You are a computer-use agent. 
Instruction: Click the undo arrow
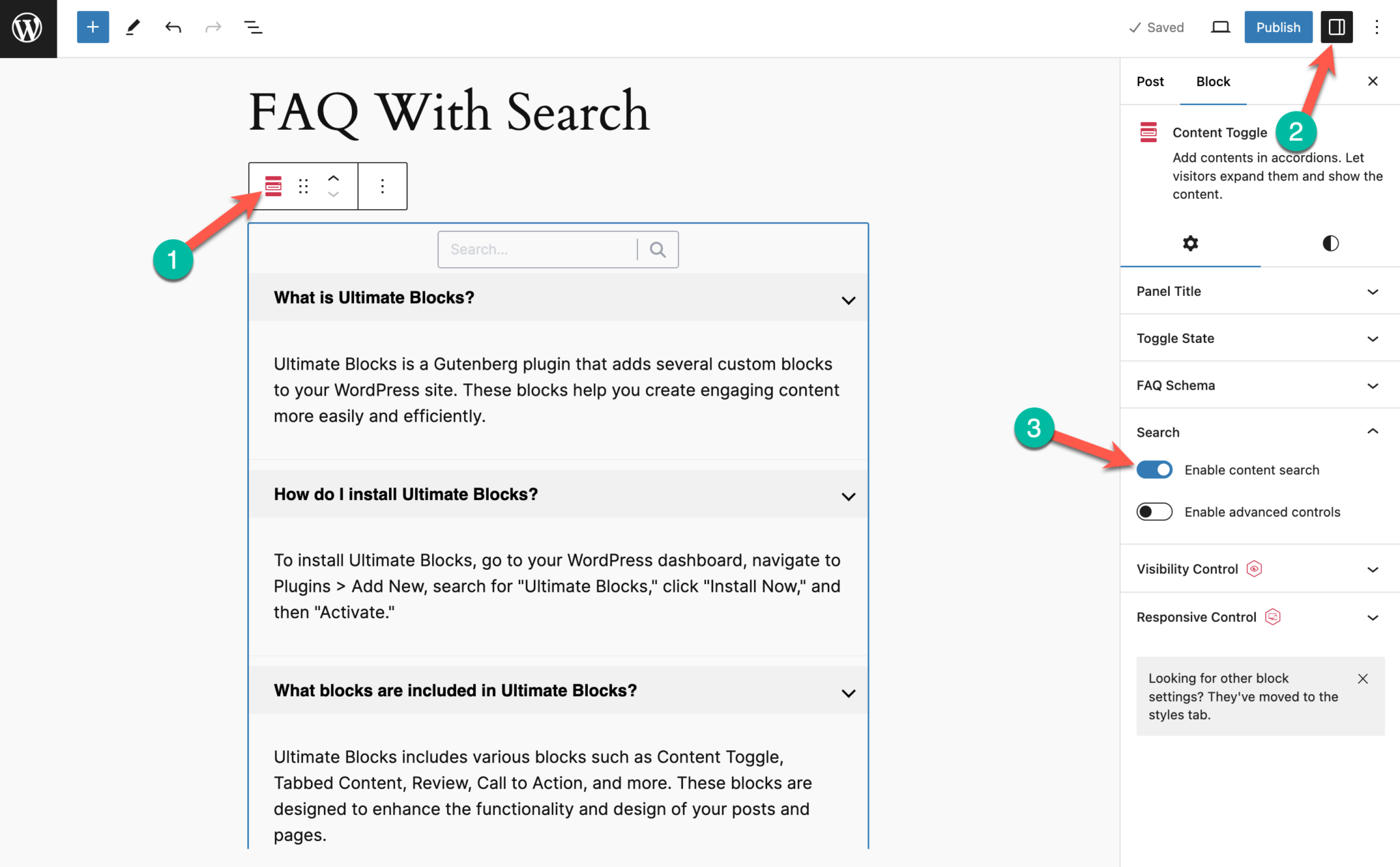point(173,27)
